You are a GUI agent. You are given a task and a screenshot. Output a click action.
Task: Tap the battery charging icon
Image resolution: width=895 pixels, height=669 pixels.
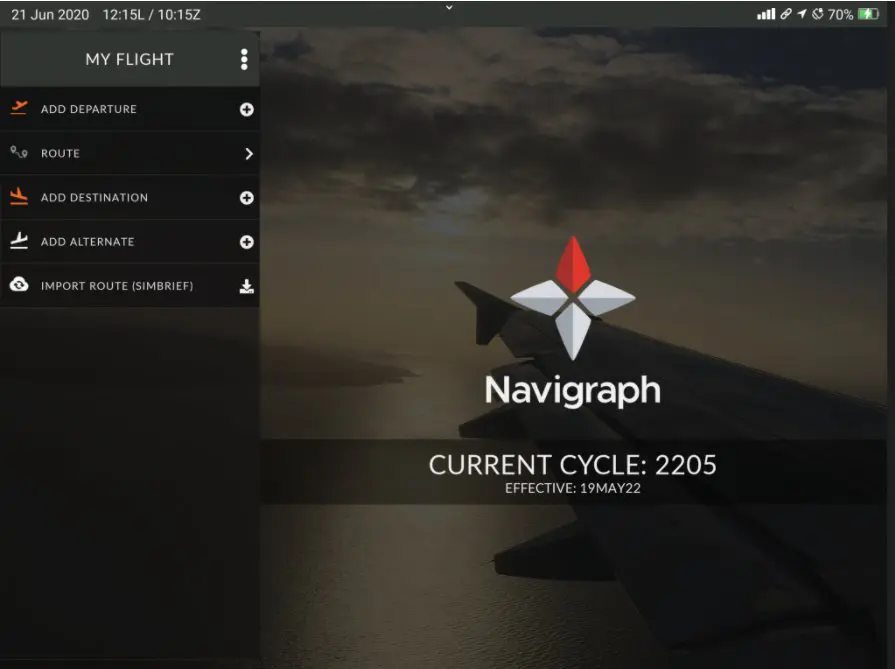pos(868,14)
